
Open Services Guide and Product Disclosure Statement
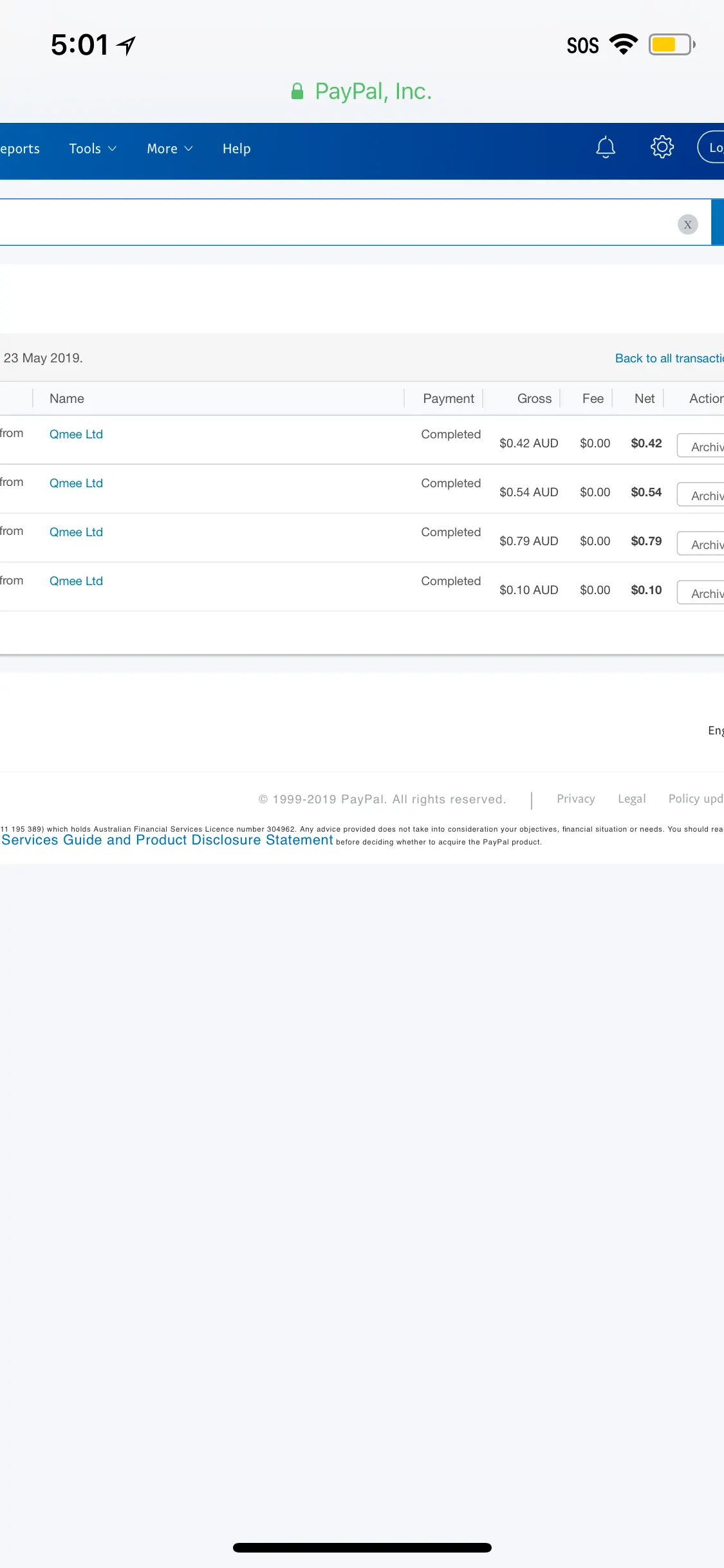click(x=167, y=840)
